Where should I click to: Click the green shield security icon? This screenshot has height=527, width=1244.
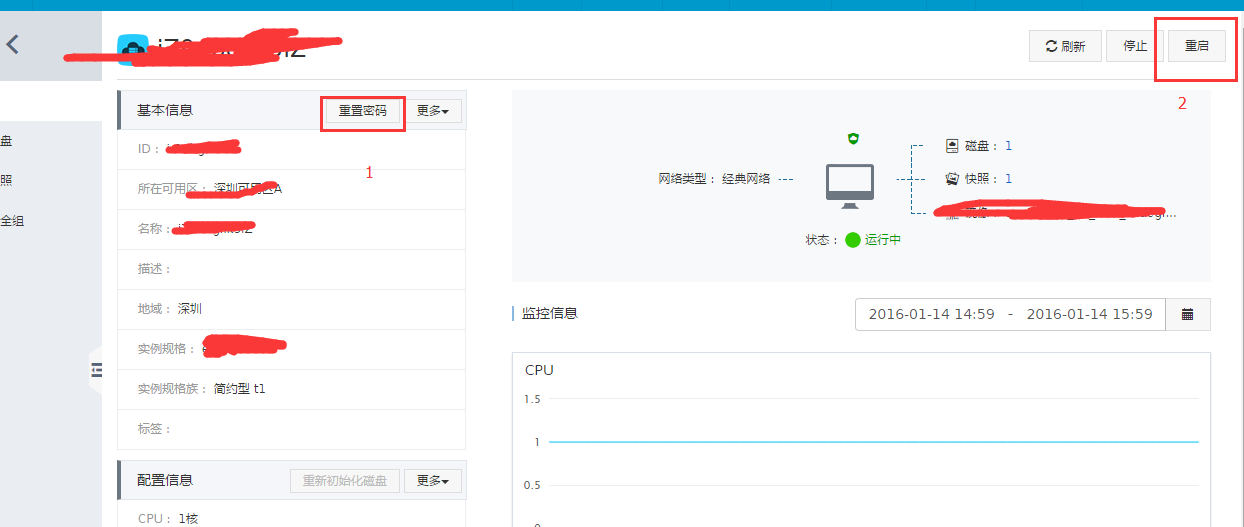click(853, 139)
